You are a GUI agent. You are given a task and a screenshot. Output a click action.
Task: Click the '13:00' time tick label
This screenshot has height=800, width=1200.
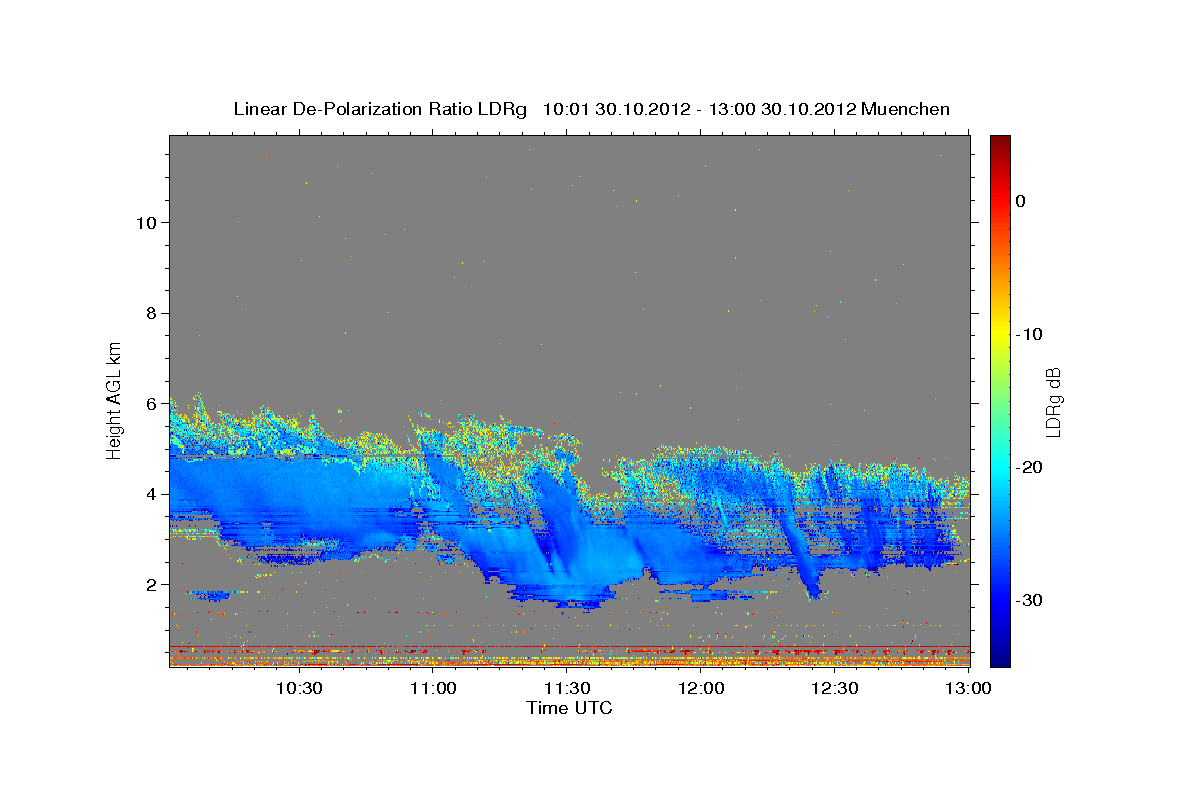tap(968, 688)
